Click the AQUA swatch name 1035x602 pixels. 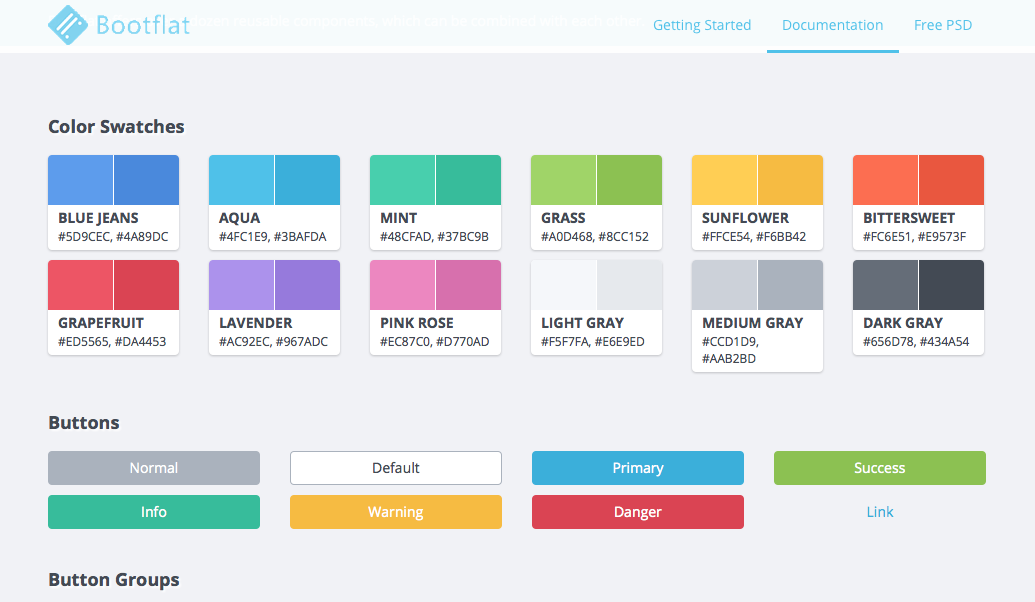point(240,218)
